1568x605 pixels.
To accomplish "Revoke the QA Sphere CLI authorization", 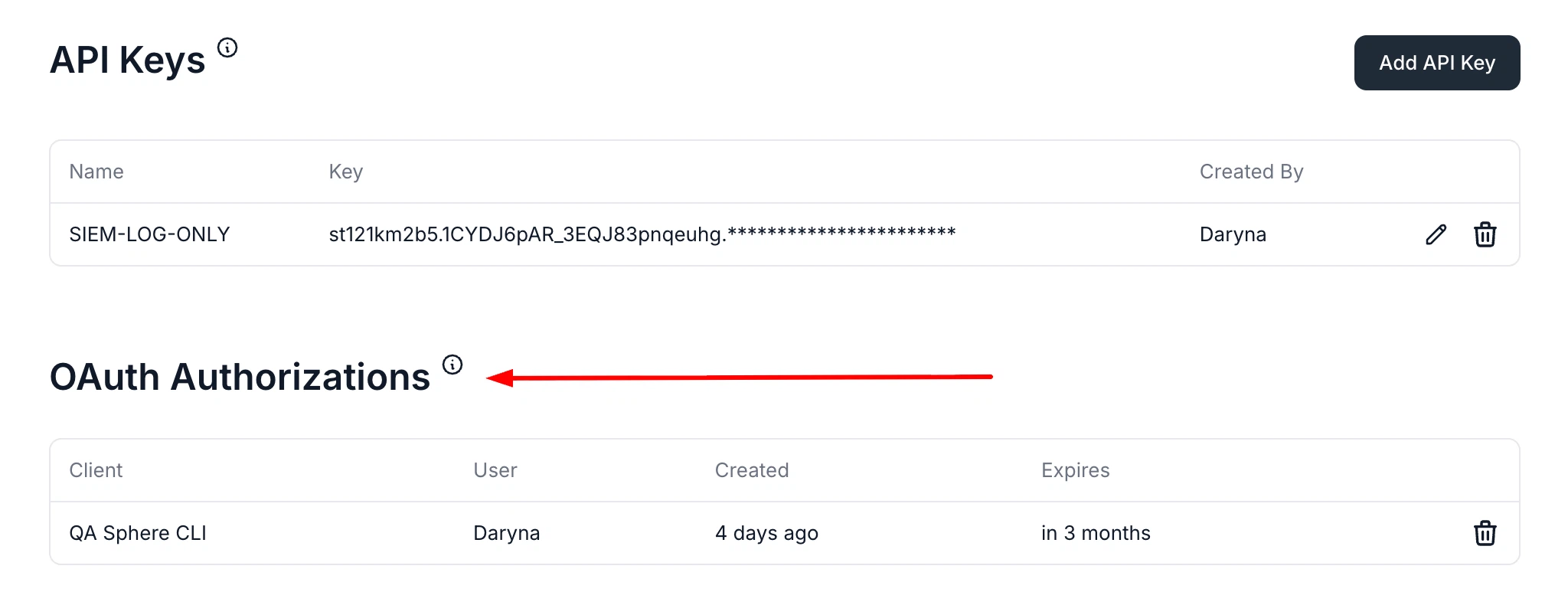I will coord(1485,533).
